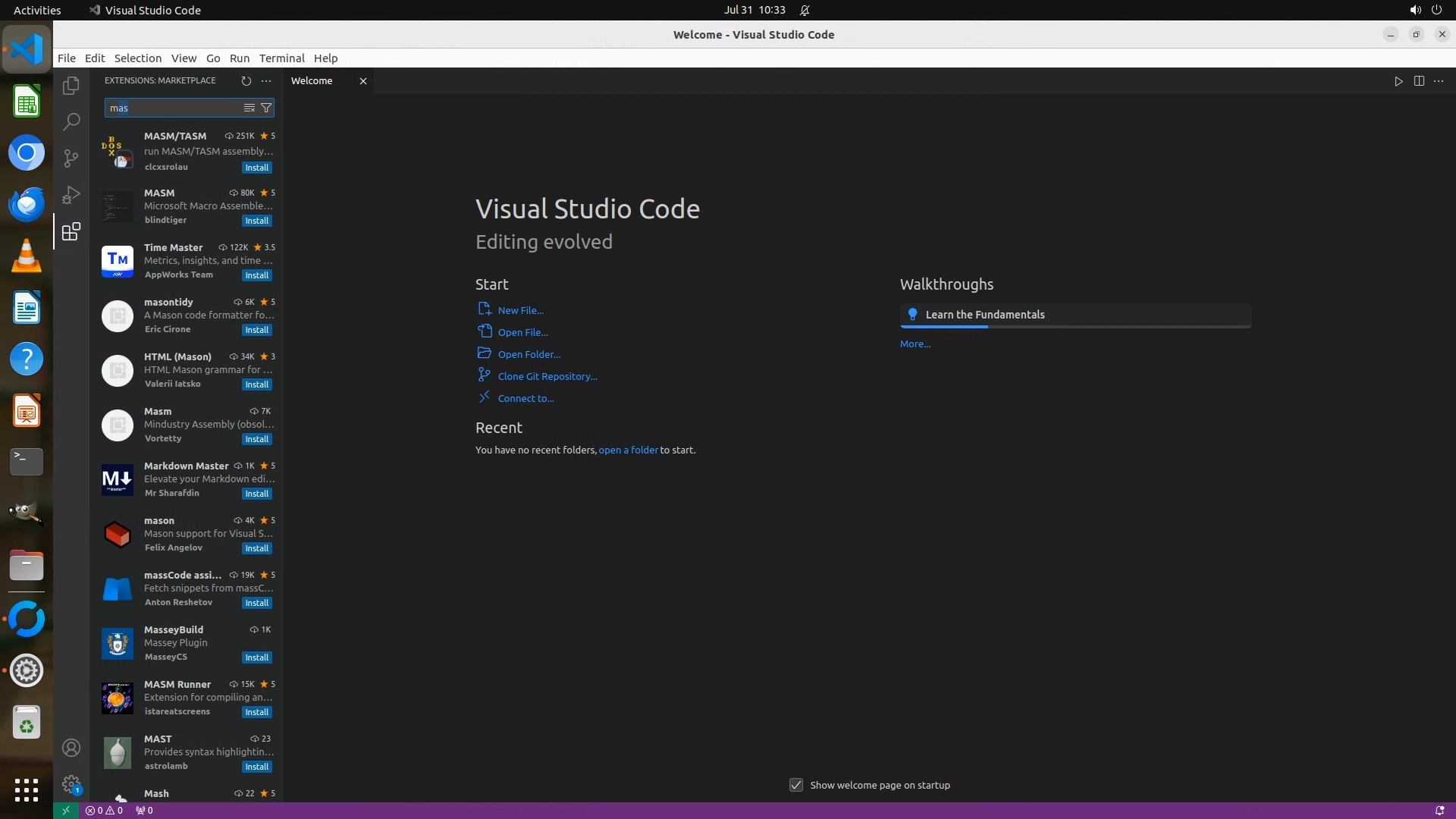Open Views and More Actions ellipsis menu

(x=266, y=81)
